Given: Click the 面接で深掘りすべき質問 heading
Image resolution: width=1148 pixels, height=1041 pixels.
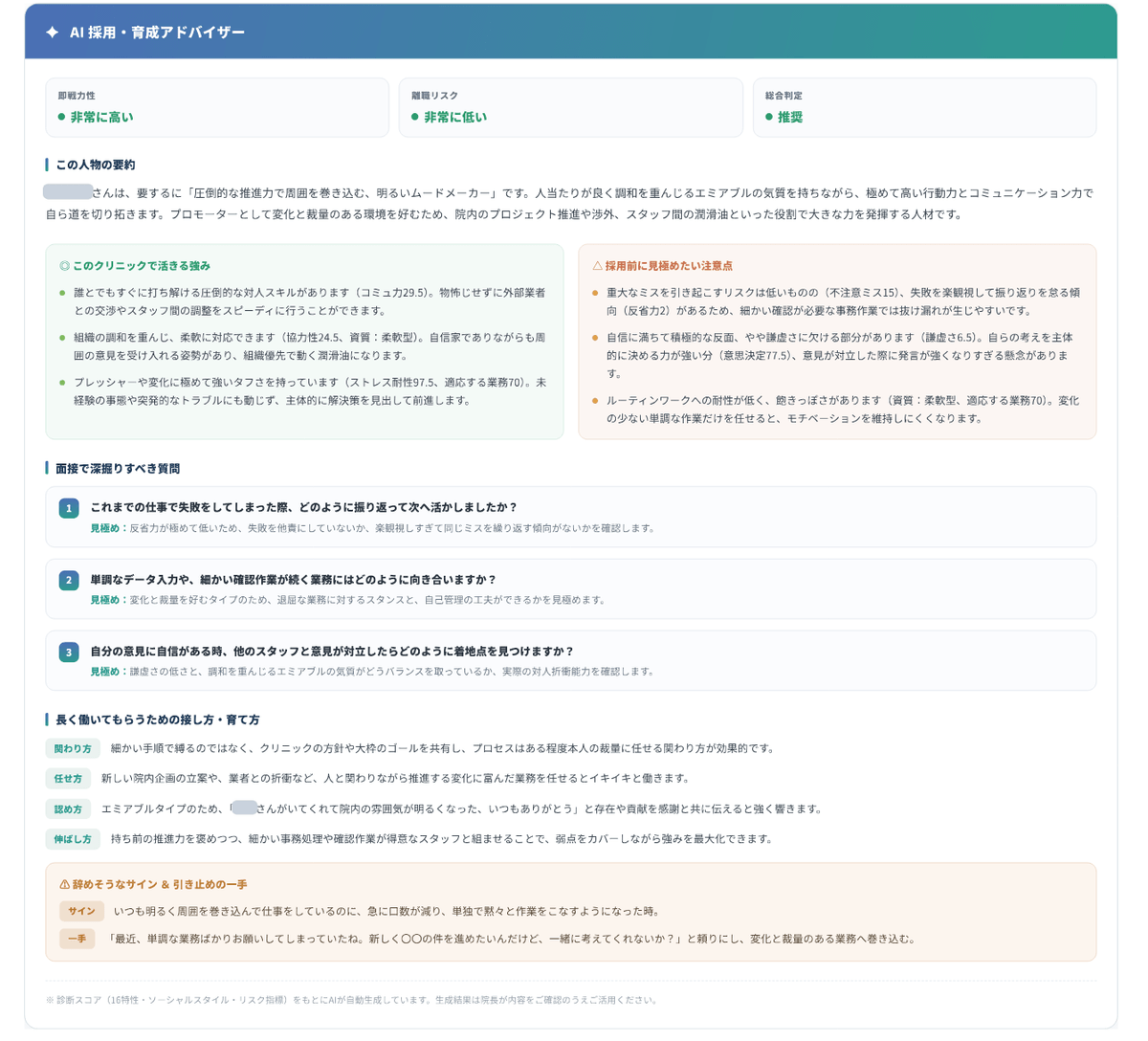Looking at the screenshot, I should tap(118, 469).
